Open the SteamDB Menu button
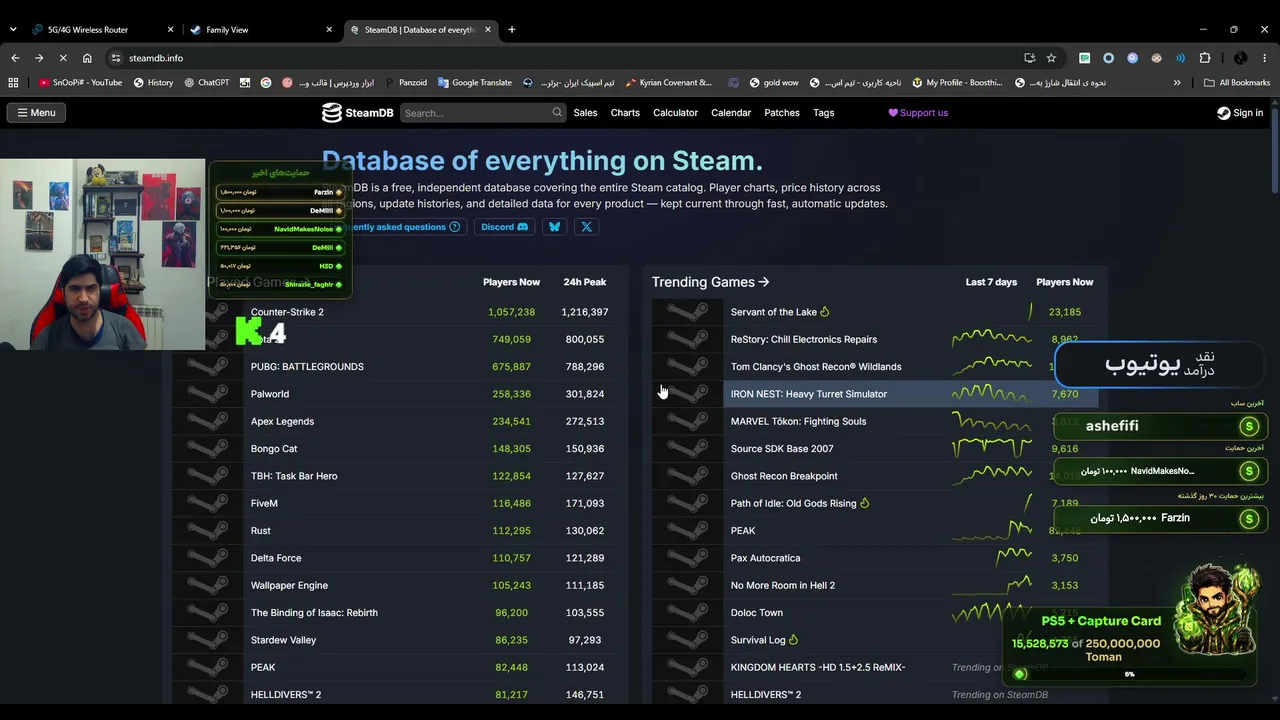1280x720 pixels. point(36,113)
